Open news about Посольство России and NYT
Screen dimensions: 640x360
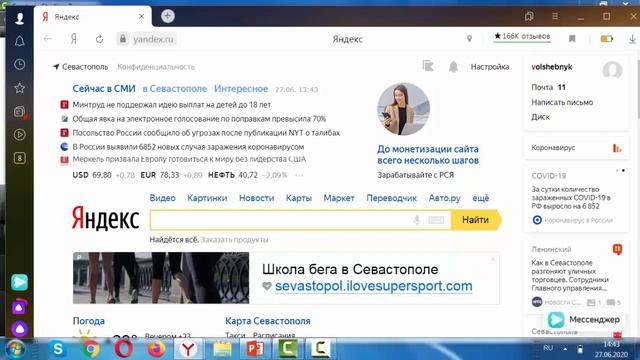pyautogui.click(x=206, y=133)
